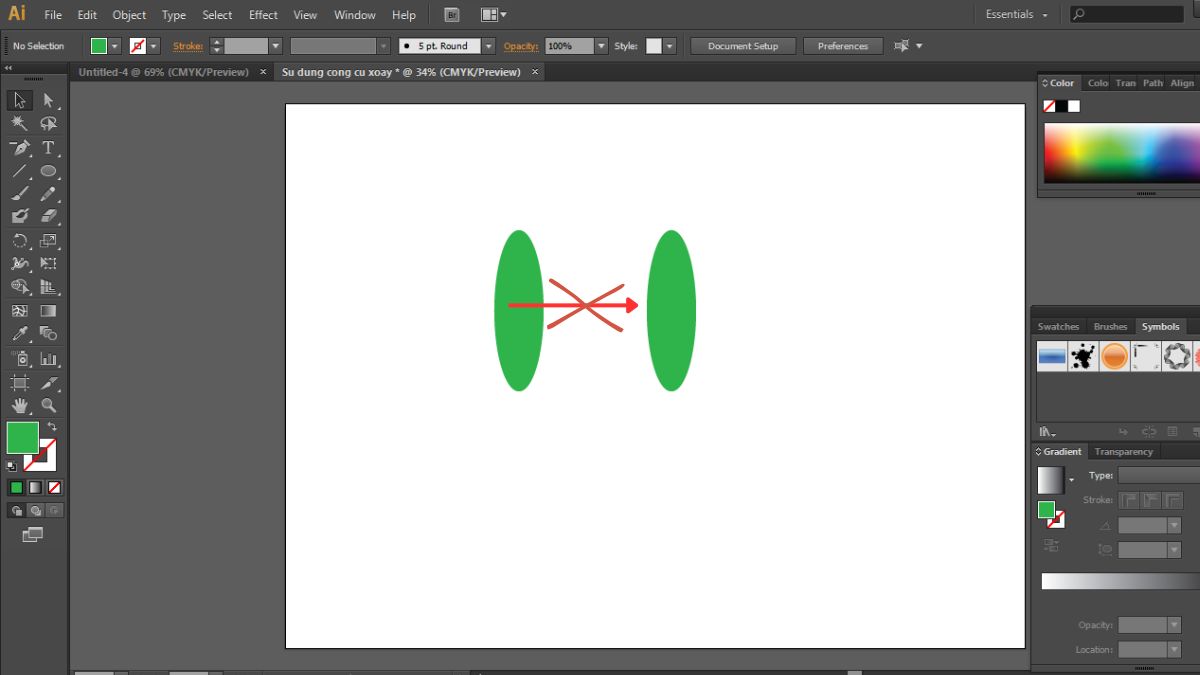Select the Type tool
Image resolution: width=1200 pixels, height=675 pixels.
pos(48,147)
